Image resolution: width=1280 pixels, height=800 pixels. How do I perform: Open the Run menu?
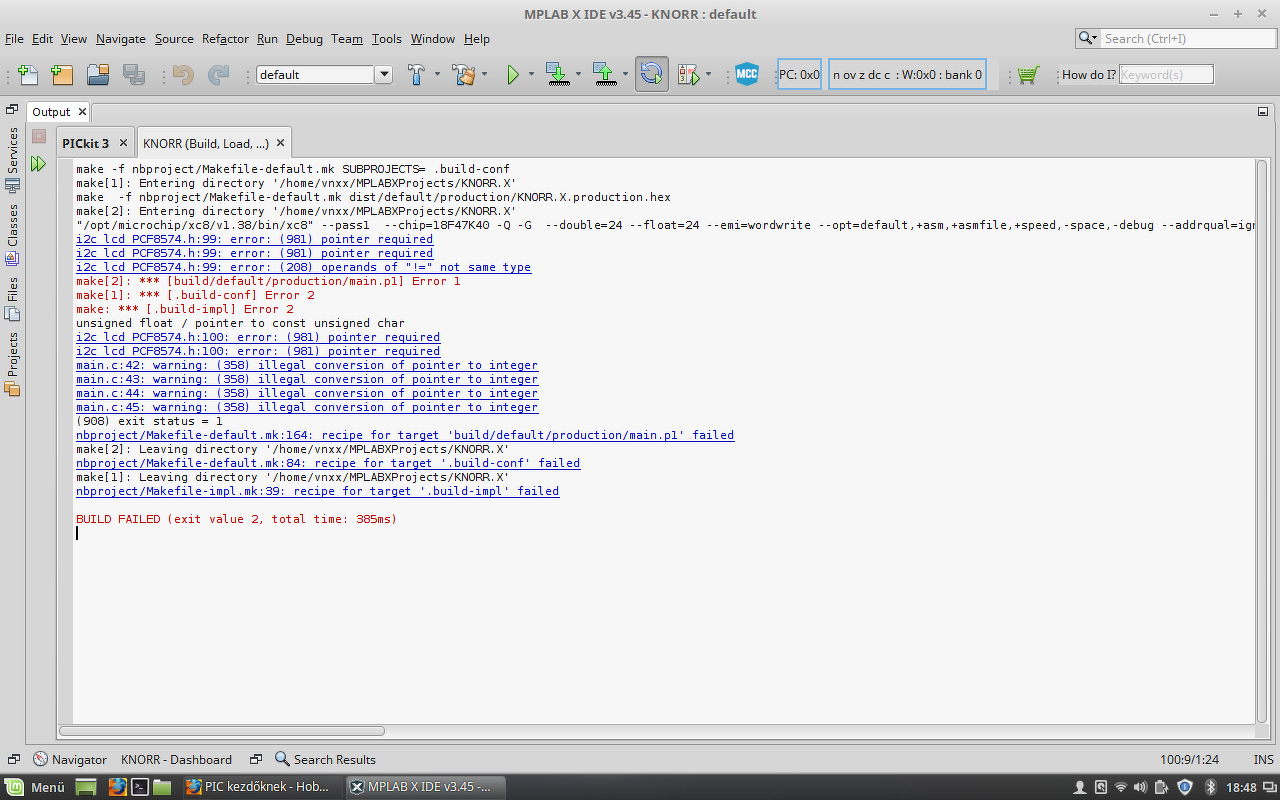[267, 39]
